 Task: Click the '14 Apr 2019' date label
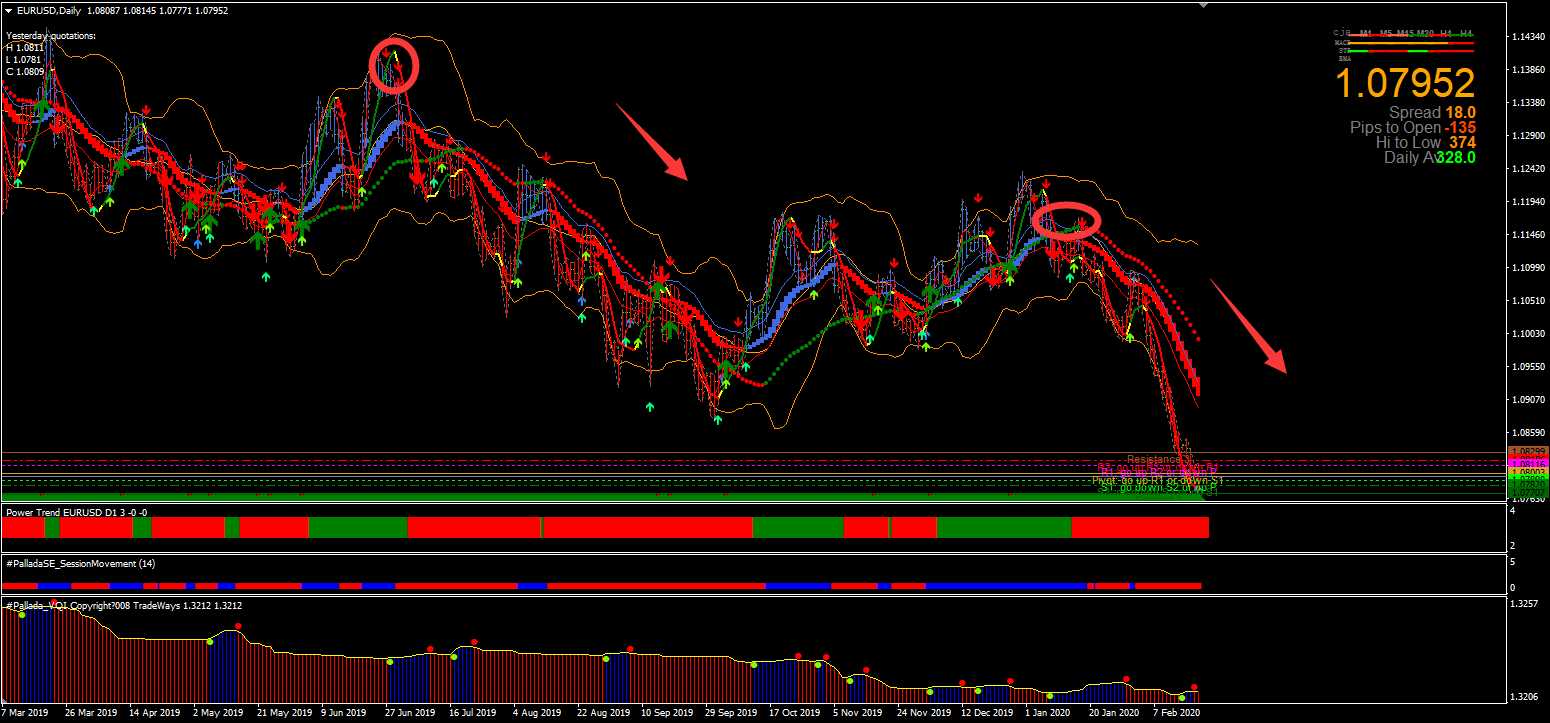pyautogui.click(x=153, y=713)
